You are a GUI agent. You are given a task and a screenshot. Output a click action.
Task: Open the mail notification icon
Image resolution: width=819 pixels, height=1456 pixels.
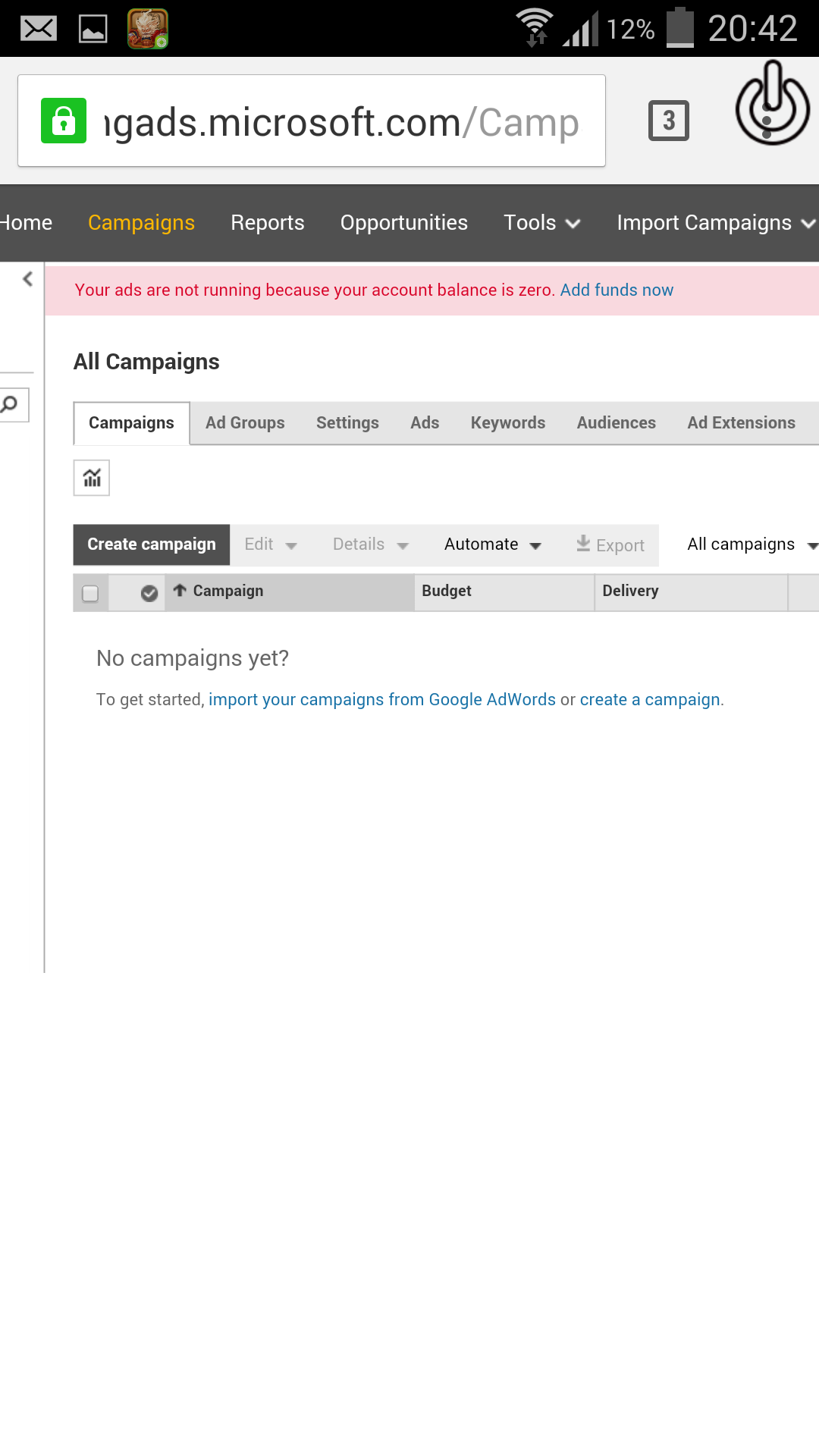[x=39, y=29]
